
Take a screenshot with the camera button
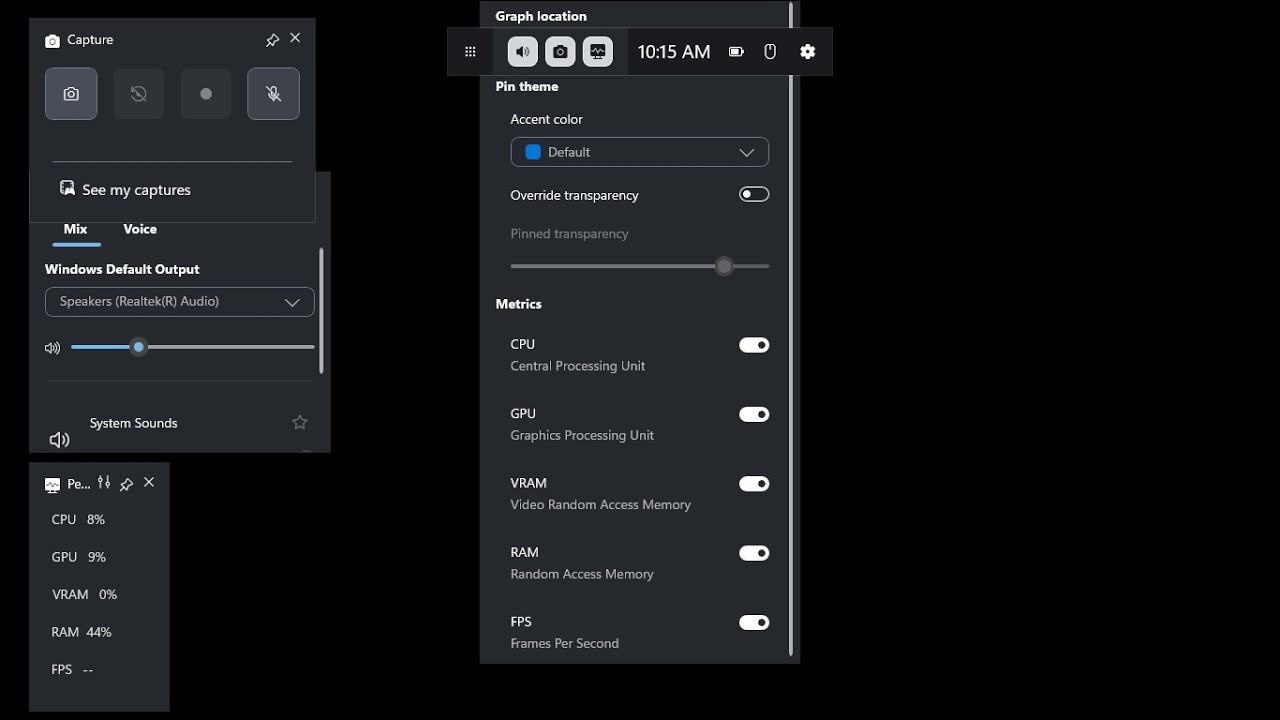pos(71,94)
